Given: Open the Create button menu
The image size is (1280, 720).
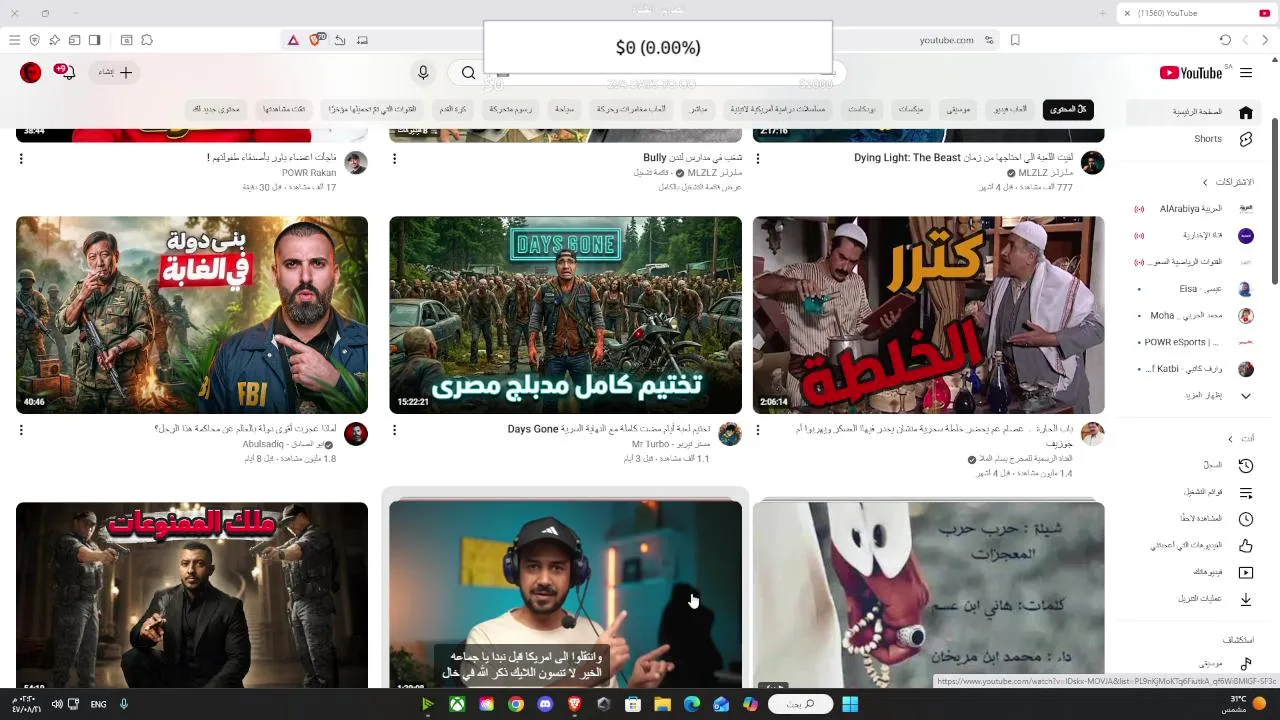Looking at the screenshot, I should (115, 72).
